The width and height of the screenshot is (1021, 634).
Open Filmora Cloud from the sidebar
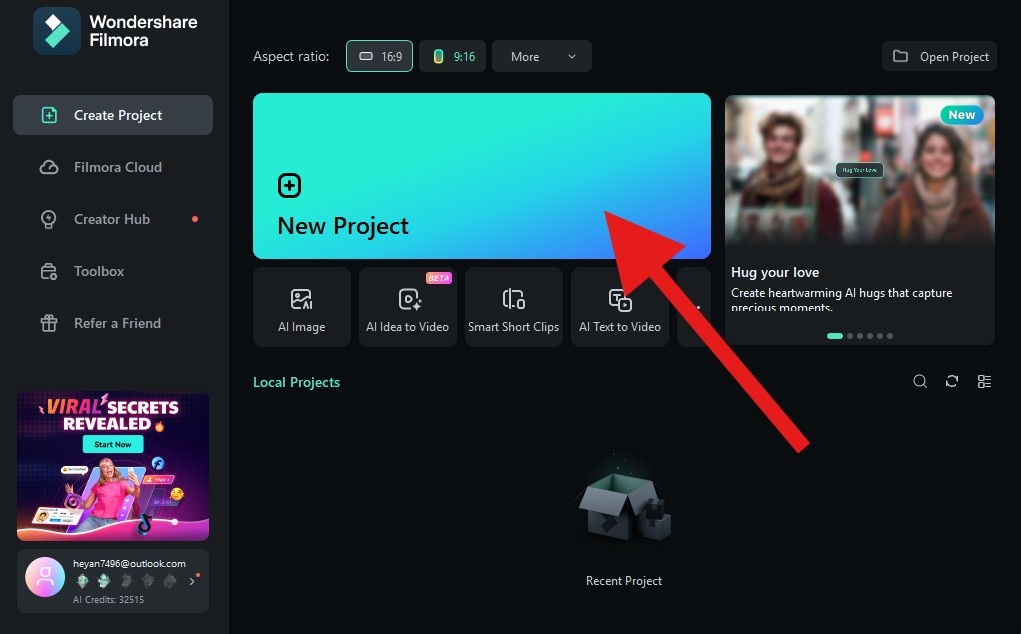click(x=113, y=167)
